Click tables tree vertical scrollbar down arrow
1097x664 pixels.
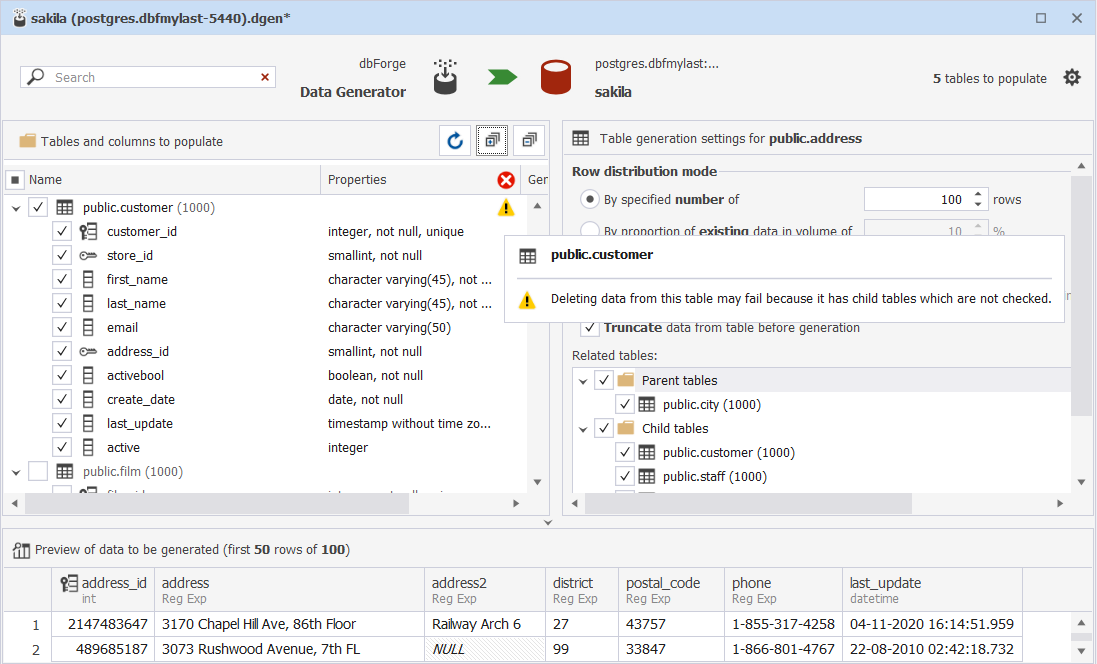537,482
